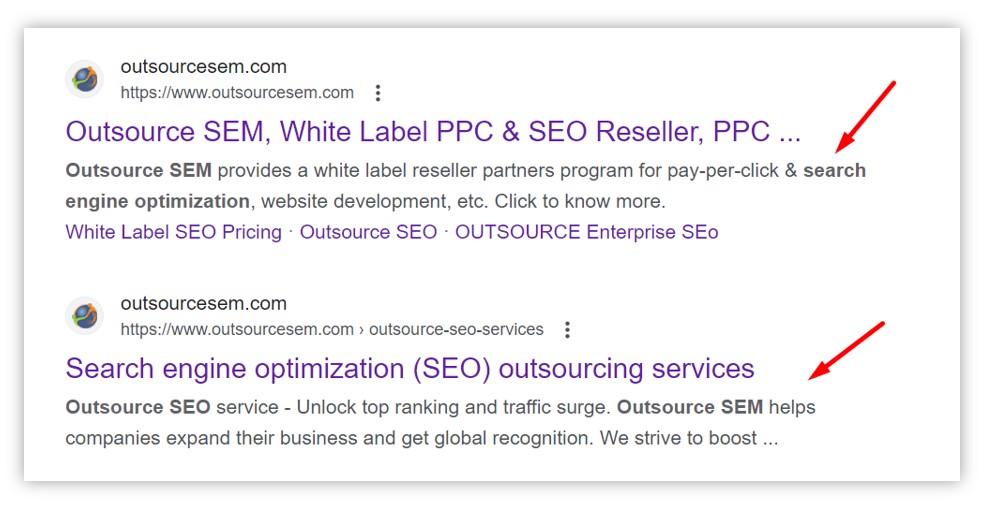This screenshot has width=1004, height=513.
Task: Visit the OUTSOURCE Enterprise SEo sitelink
Action: click(587, 232)
